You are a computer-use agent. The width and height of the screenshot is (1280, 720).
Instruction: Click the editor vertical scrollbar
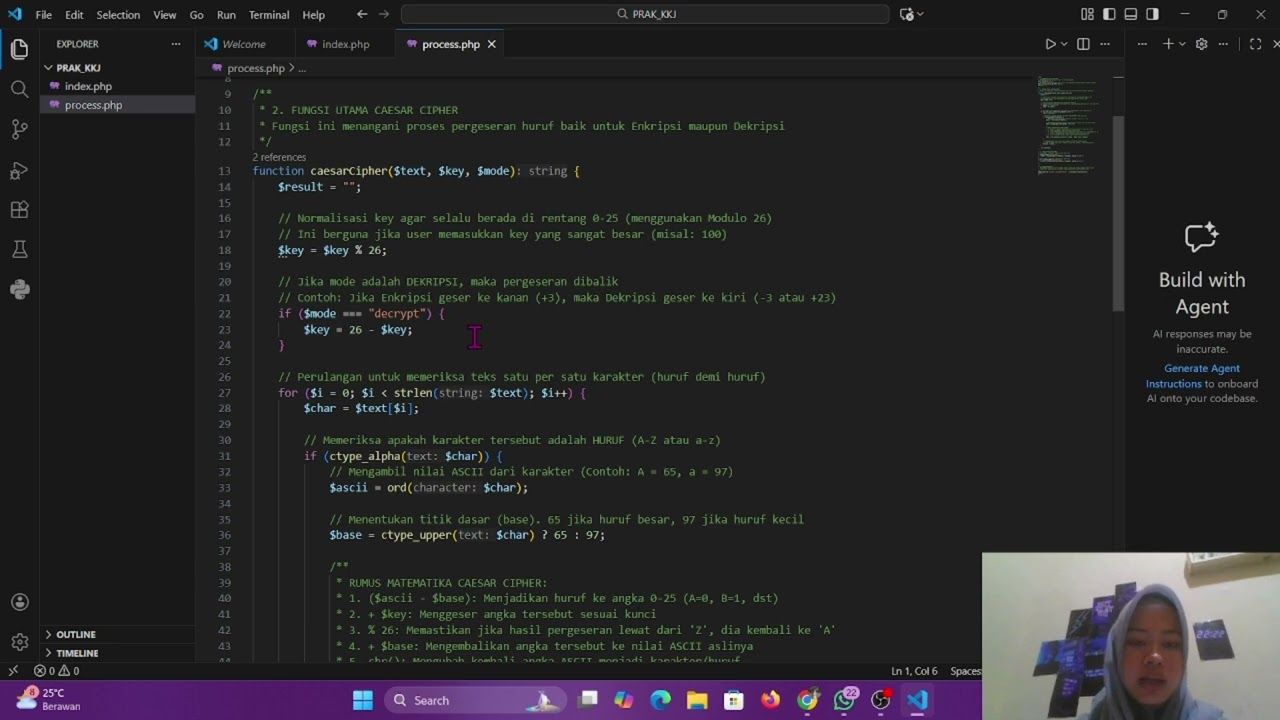pyautogui.click(x=1118, y=212)
